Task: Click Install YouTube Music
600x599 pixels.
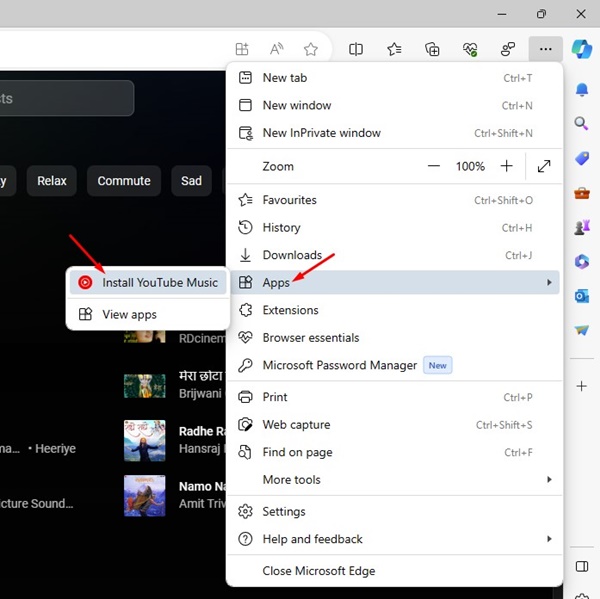Action: point(148,282)
